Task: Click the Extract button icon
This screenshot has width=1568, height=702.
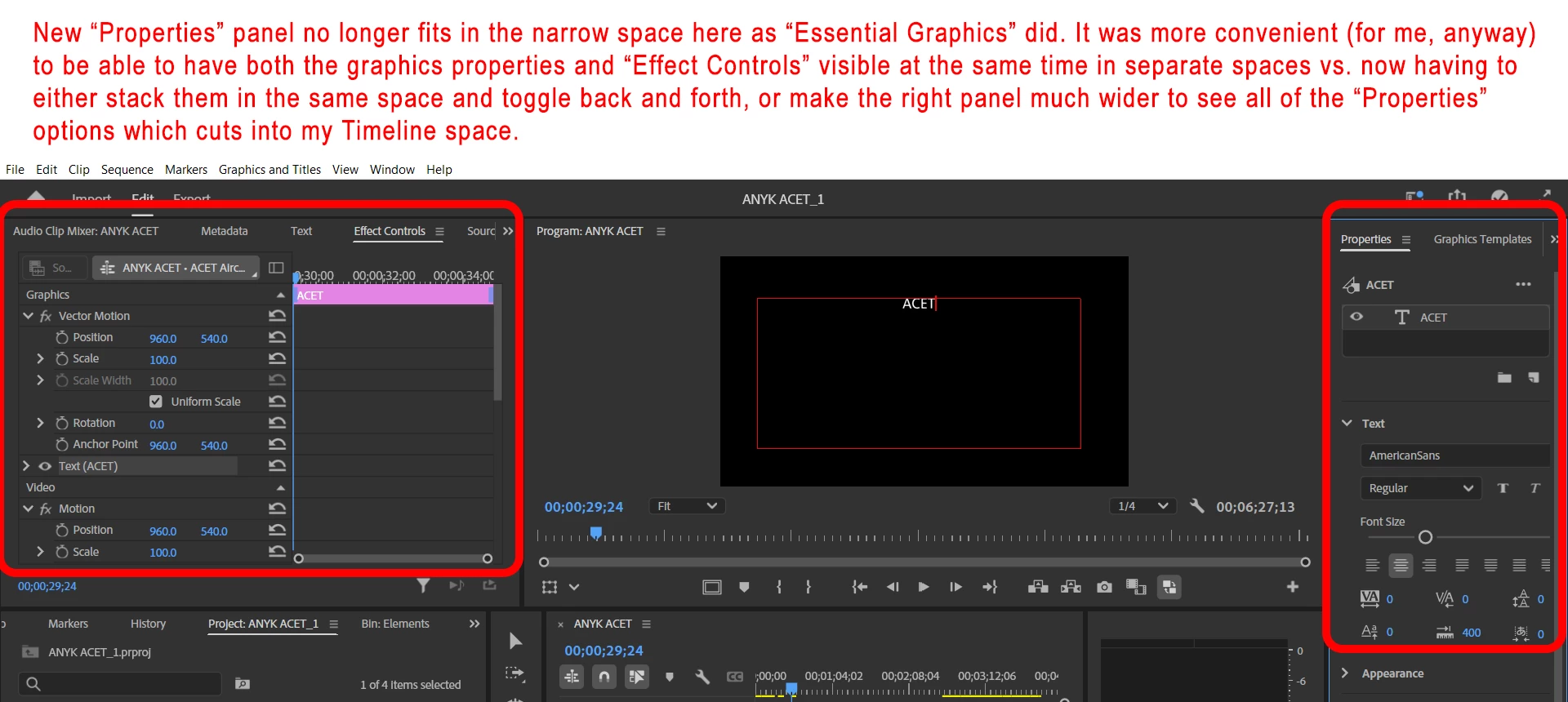Action: coord(1071,587)
